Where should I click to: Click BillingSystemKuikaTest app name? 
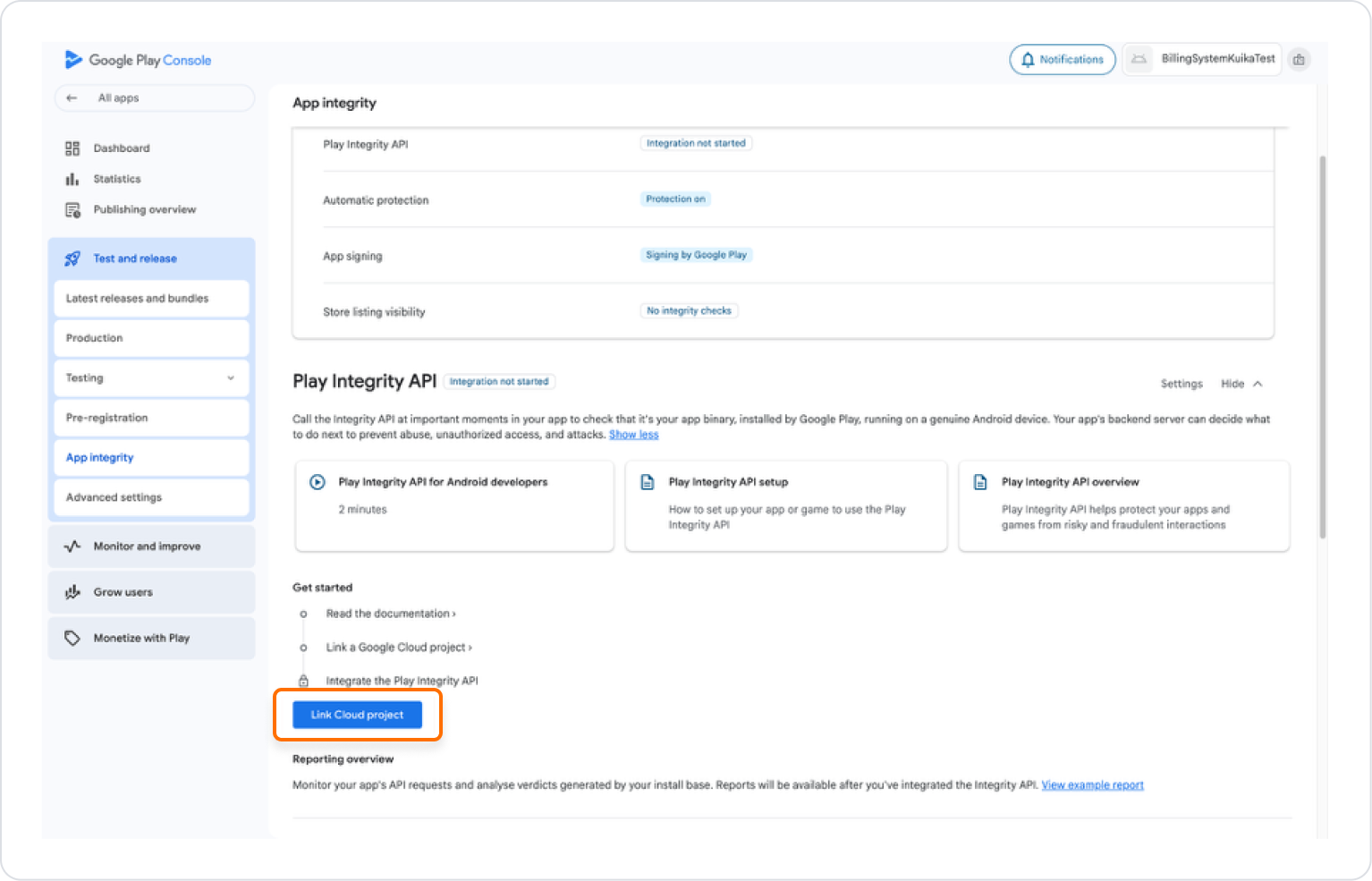point(1218,59)
